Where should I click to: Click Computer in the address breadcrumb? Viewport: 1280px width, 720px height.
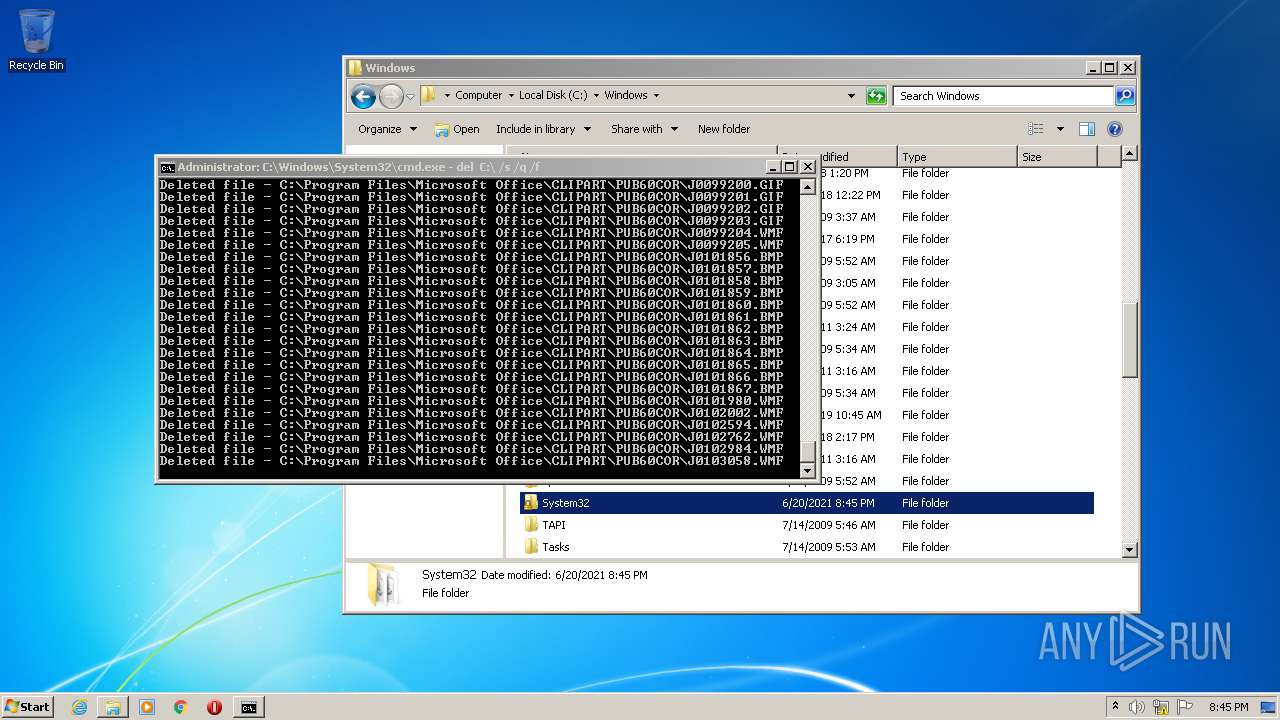(478, 95)
